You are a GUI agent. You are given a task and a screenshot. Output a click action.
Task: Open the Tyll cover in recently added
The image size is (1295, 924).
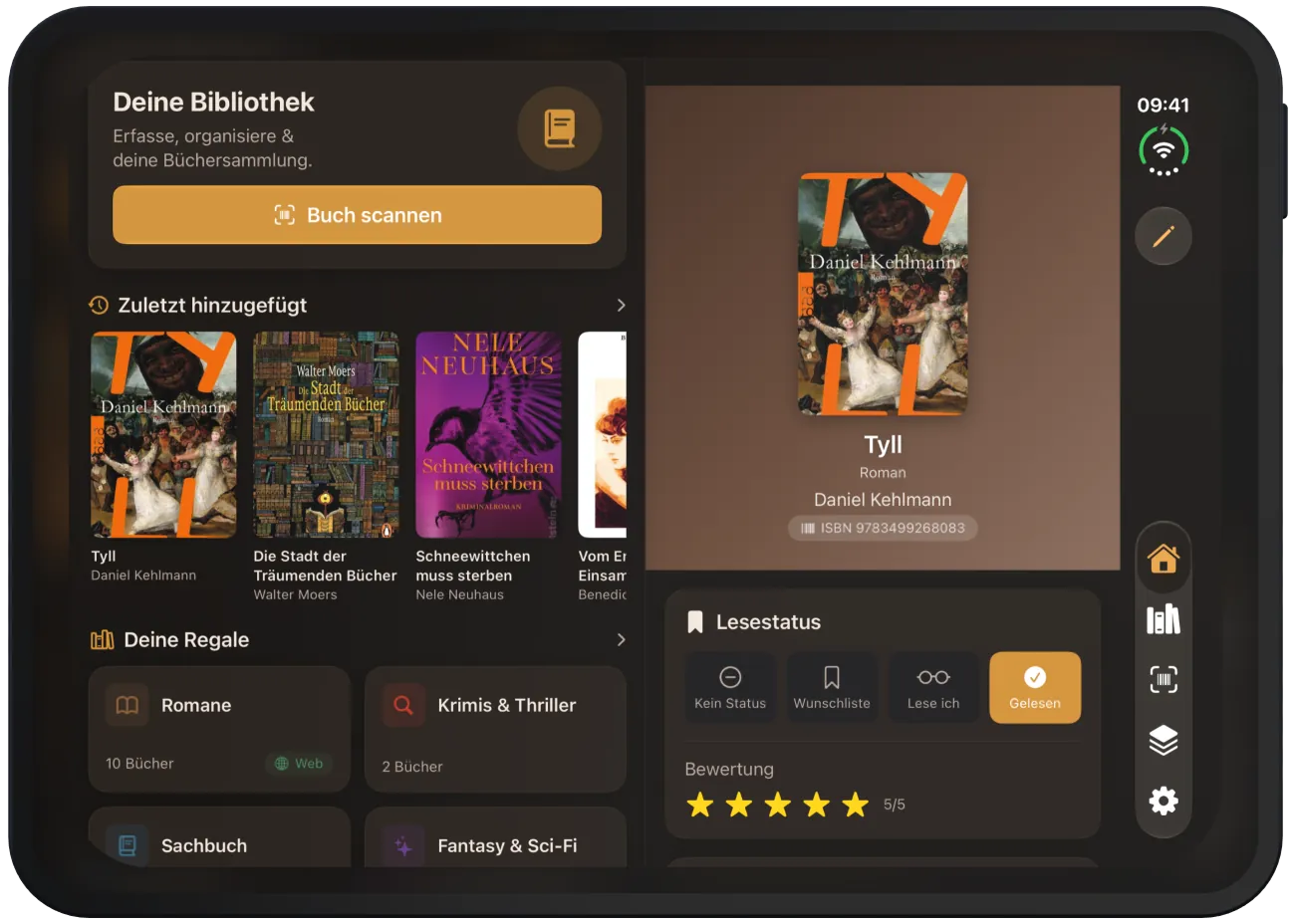click(x=163, y=435)
